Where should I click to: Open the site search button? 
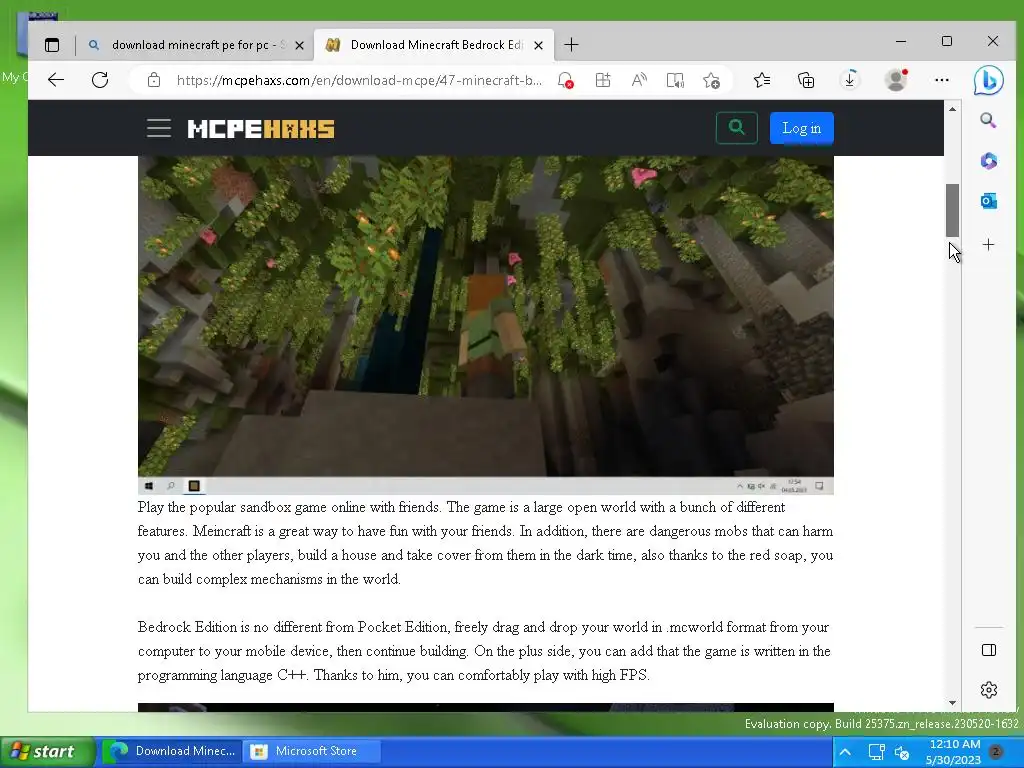click(x=737, y=127)
